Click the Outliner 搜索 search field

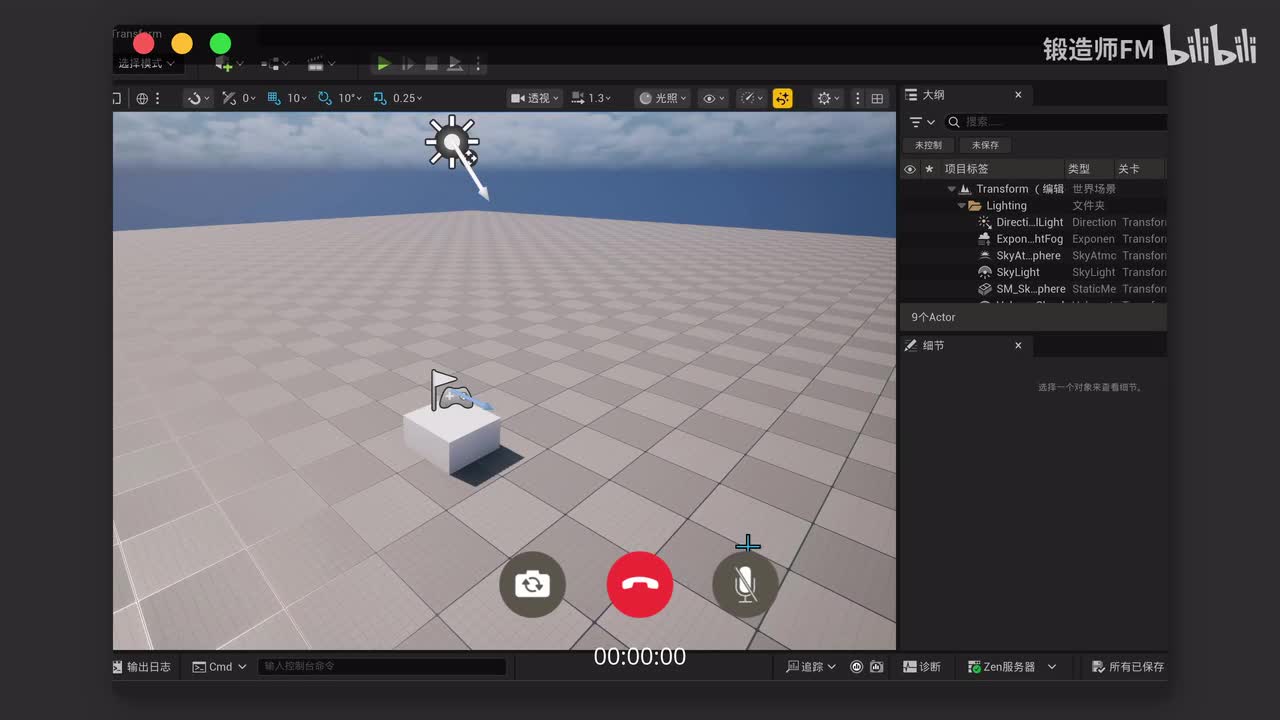[1055, 122]
